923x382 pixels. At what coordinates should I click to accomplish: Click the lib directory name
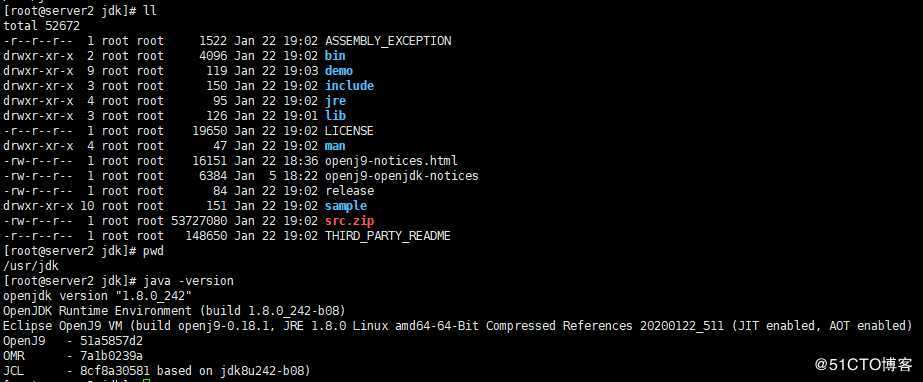point(335,116)
